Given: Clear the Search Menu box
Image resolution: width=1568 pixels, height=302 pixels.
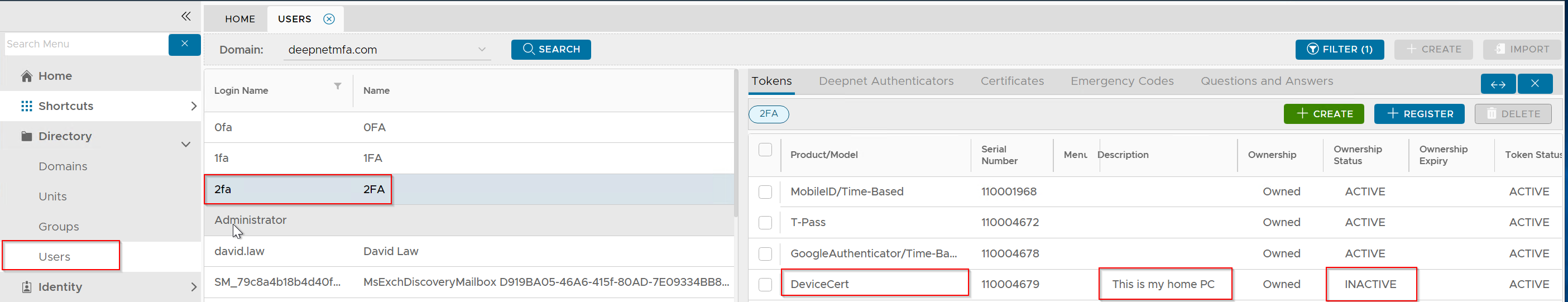Looking at the screenshot, I should [184, 44].
